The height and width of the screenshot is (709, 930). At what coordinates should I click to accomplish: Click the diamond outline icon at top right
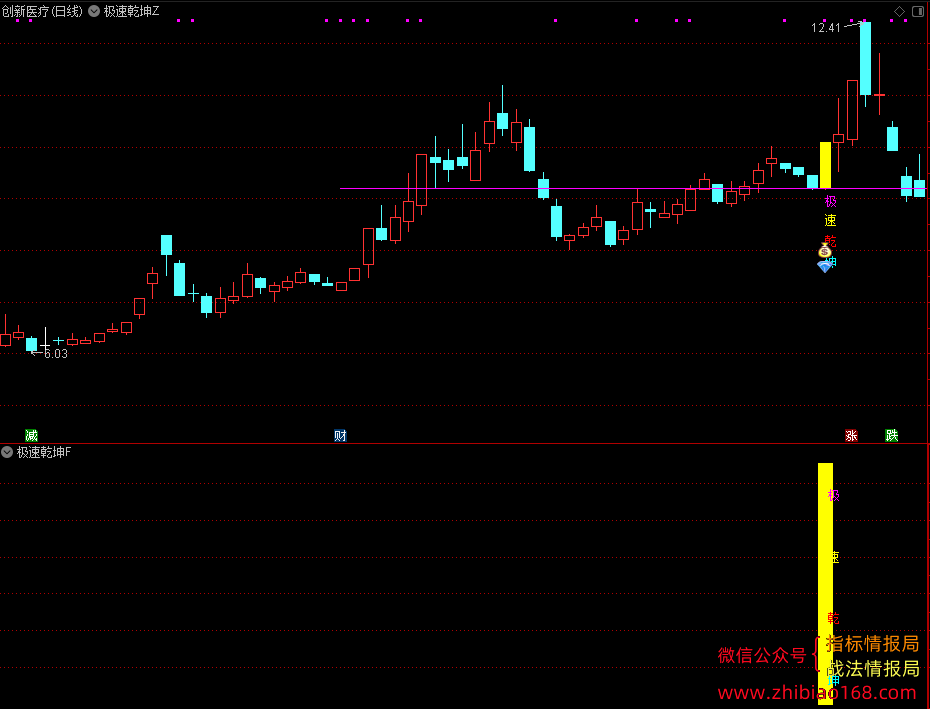899,11
